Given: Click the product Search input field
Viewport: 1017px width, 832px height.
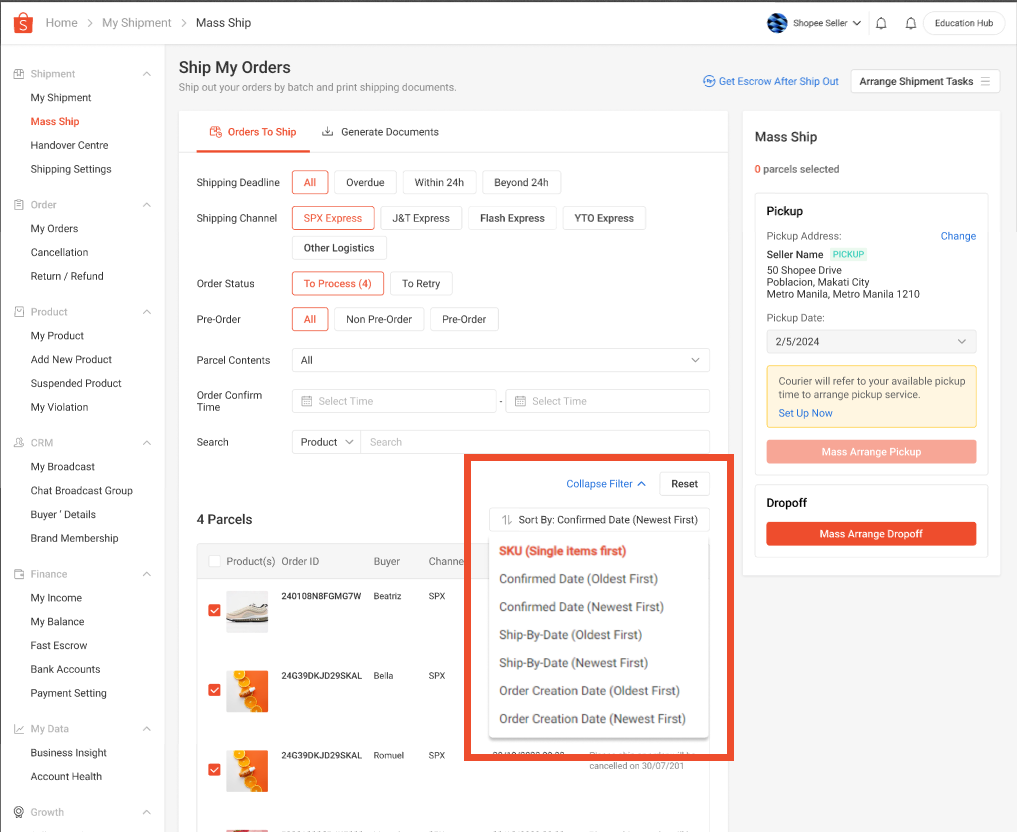Looking at the screenshot, I should (x=535, y=442).
